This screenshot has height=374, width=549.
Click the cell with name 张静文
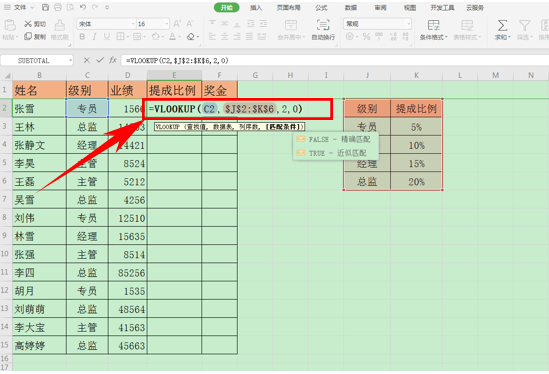click(x=40, y=145)
